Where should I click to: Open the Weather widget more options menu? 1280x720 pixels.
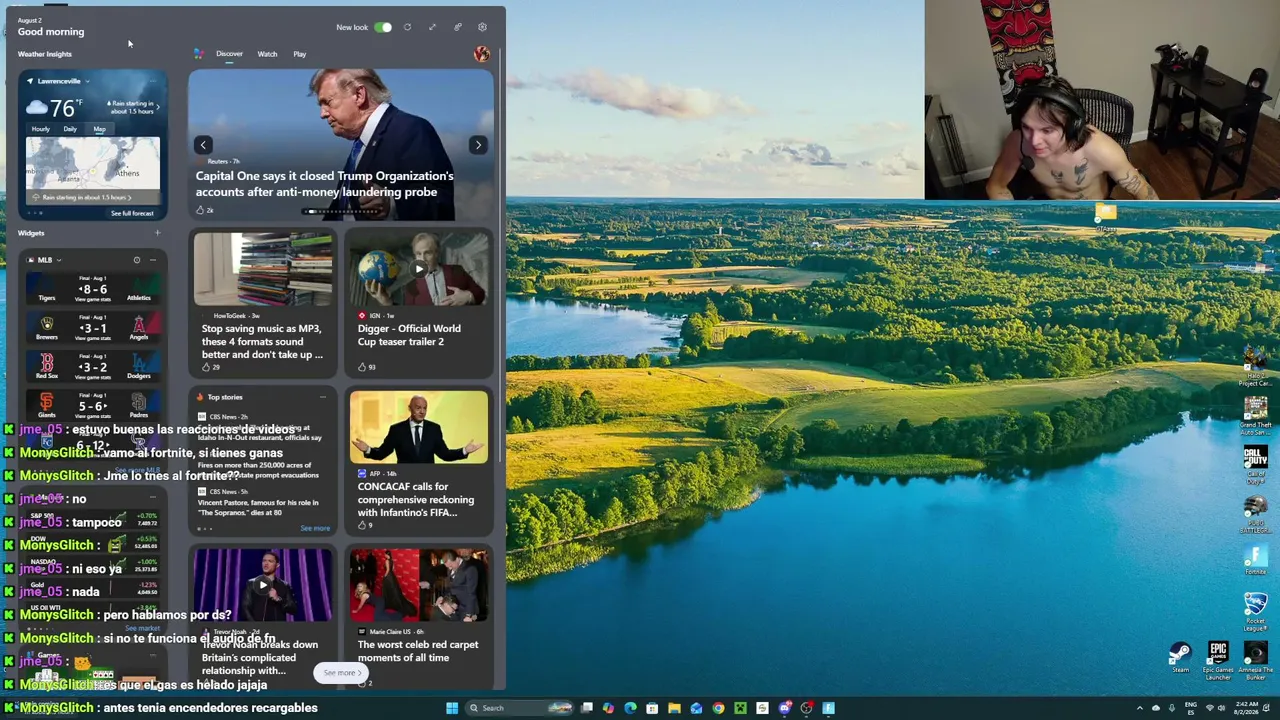[153, 81]
